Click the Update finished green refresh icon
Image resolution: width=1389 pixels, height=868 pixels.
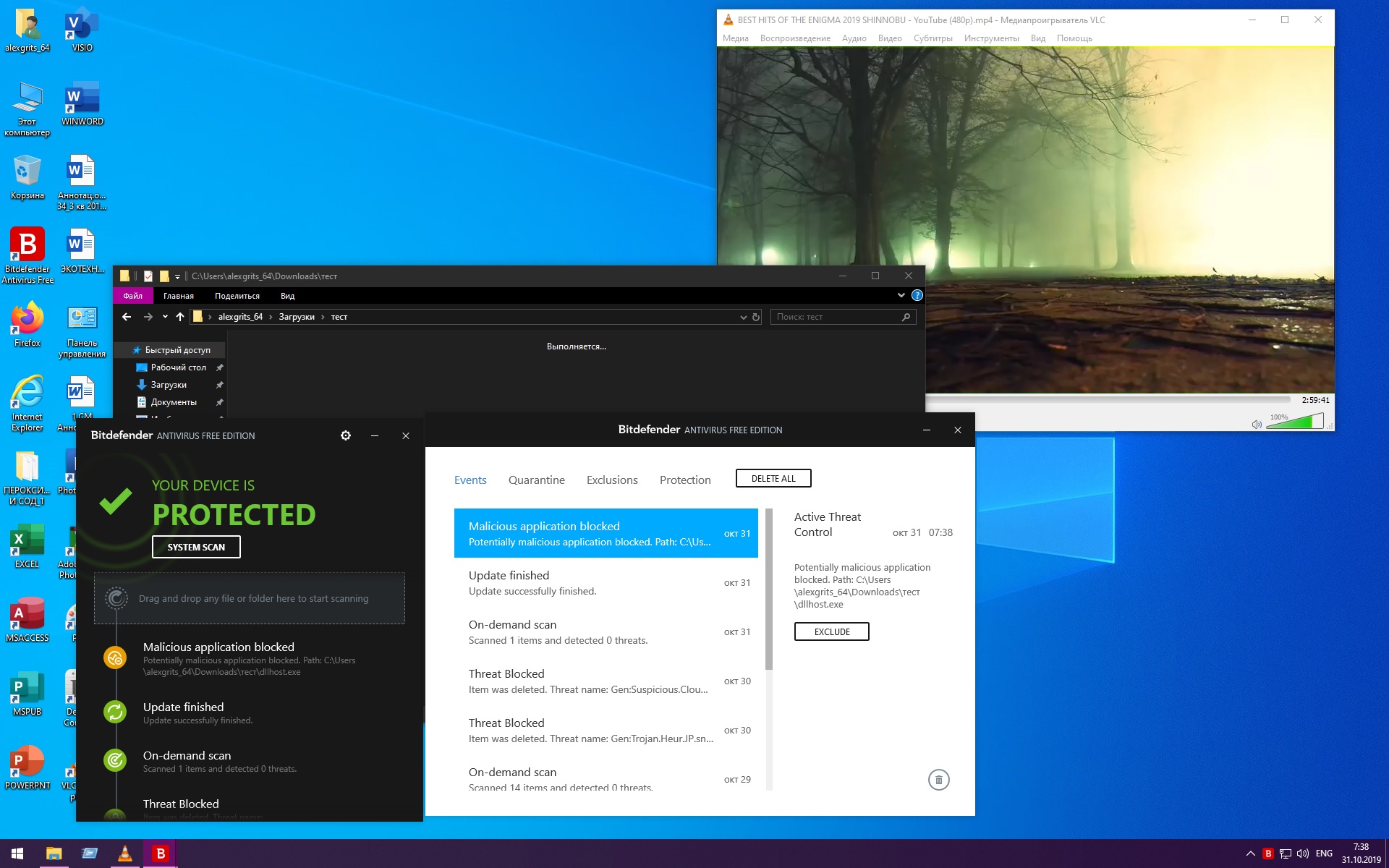tap(115, 712)
